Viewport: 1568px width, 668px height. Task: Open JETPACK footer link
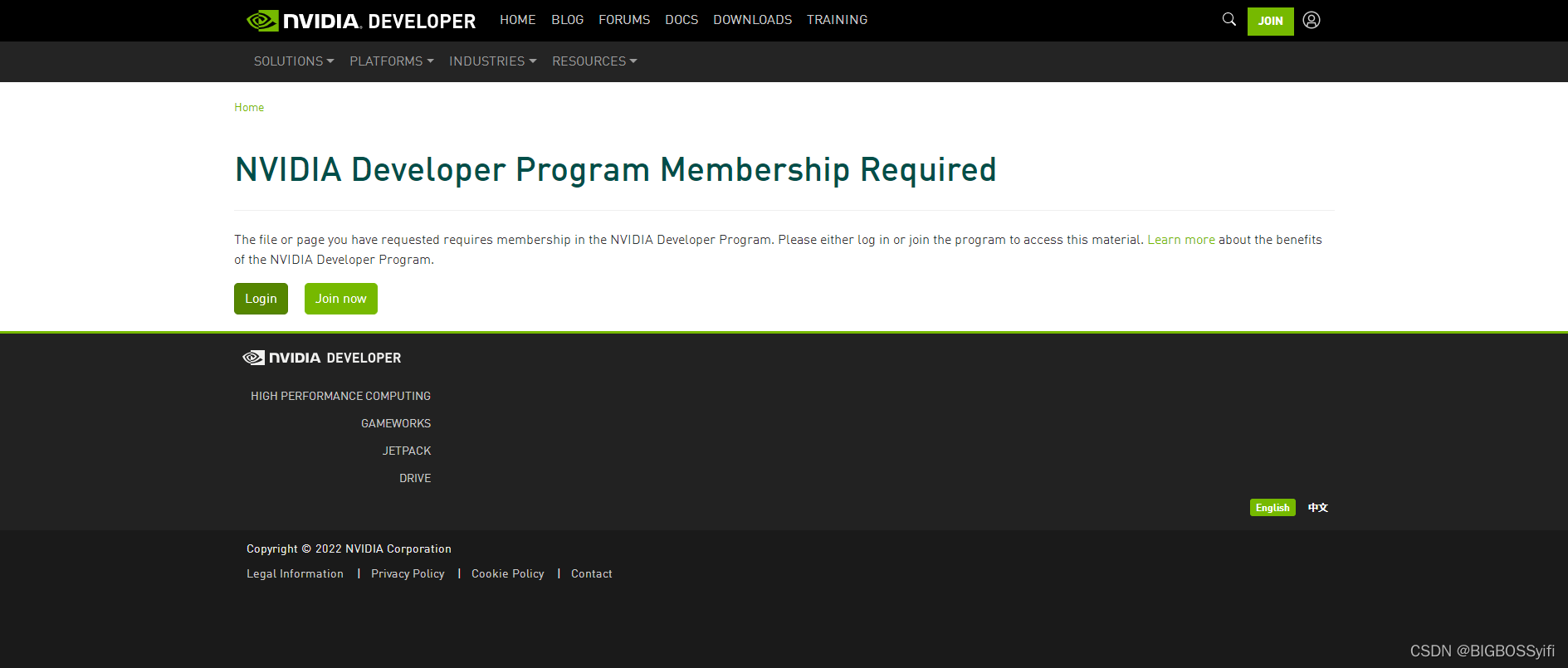click(407, 451)
